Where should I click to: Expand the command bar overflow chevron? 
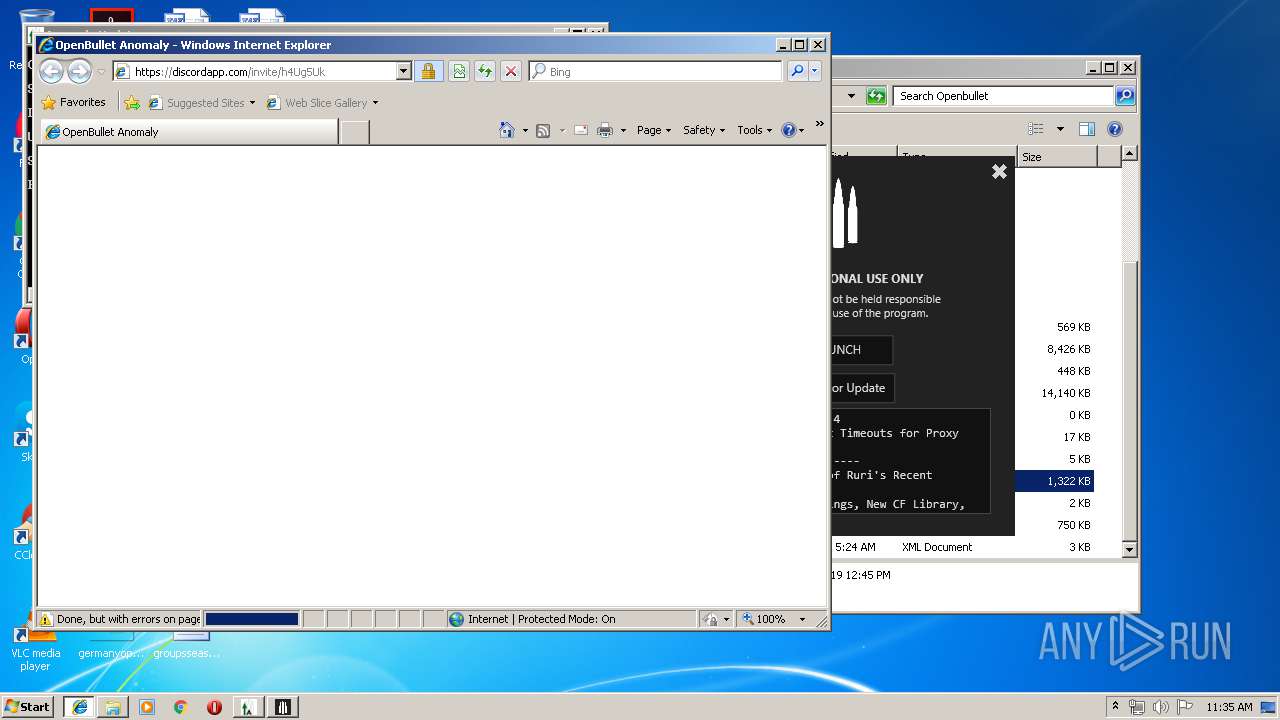point(820,124)
